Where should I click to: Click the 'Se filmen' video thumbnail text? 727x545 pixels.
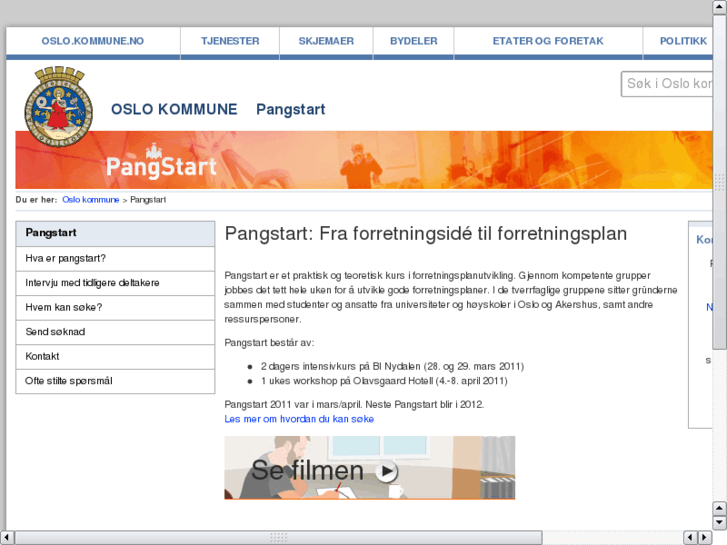307,470
